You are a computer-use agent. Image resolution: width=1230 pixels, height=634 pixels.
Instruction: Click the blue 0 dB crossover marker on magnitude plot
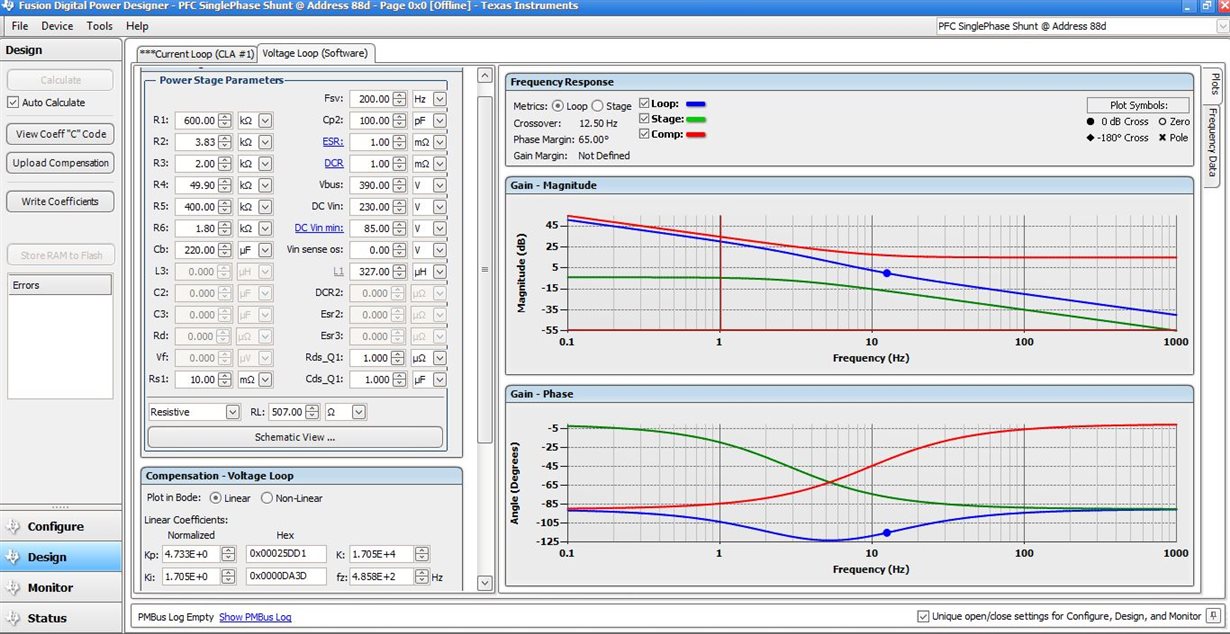pos(886,273)
